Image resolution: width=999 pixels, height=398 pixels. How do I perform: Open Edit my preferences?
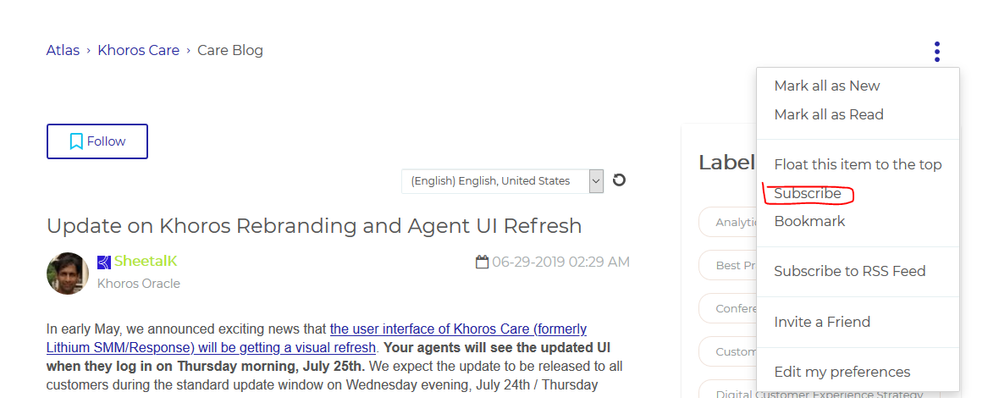point(842,372)
